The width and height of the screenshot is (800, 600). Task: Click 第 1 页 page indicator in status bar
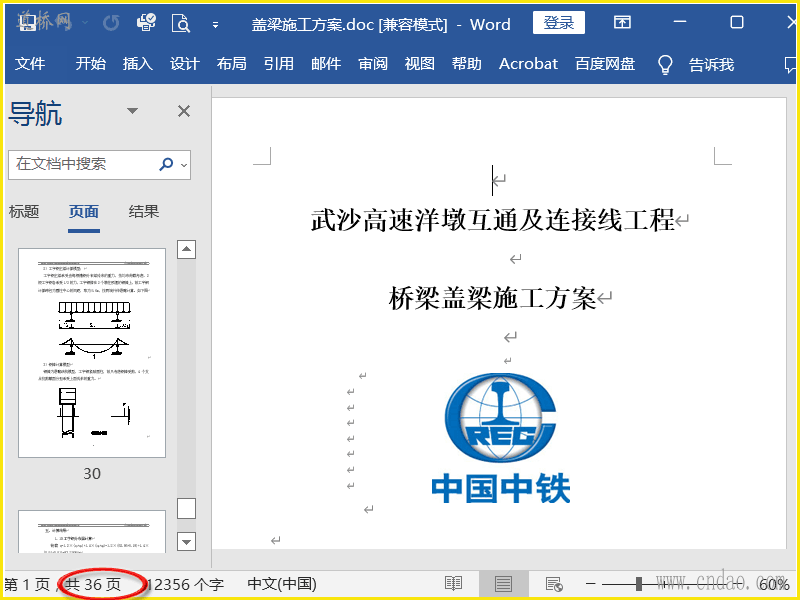point(27,584)
